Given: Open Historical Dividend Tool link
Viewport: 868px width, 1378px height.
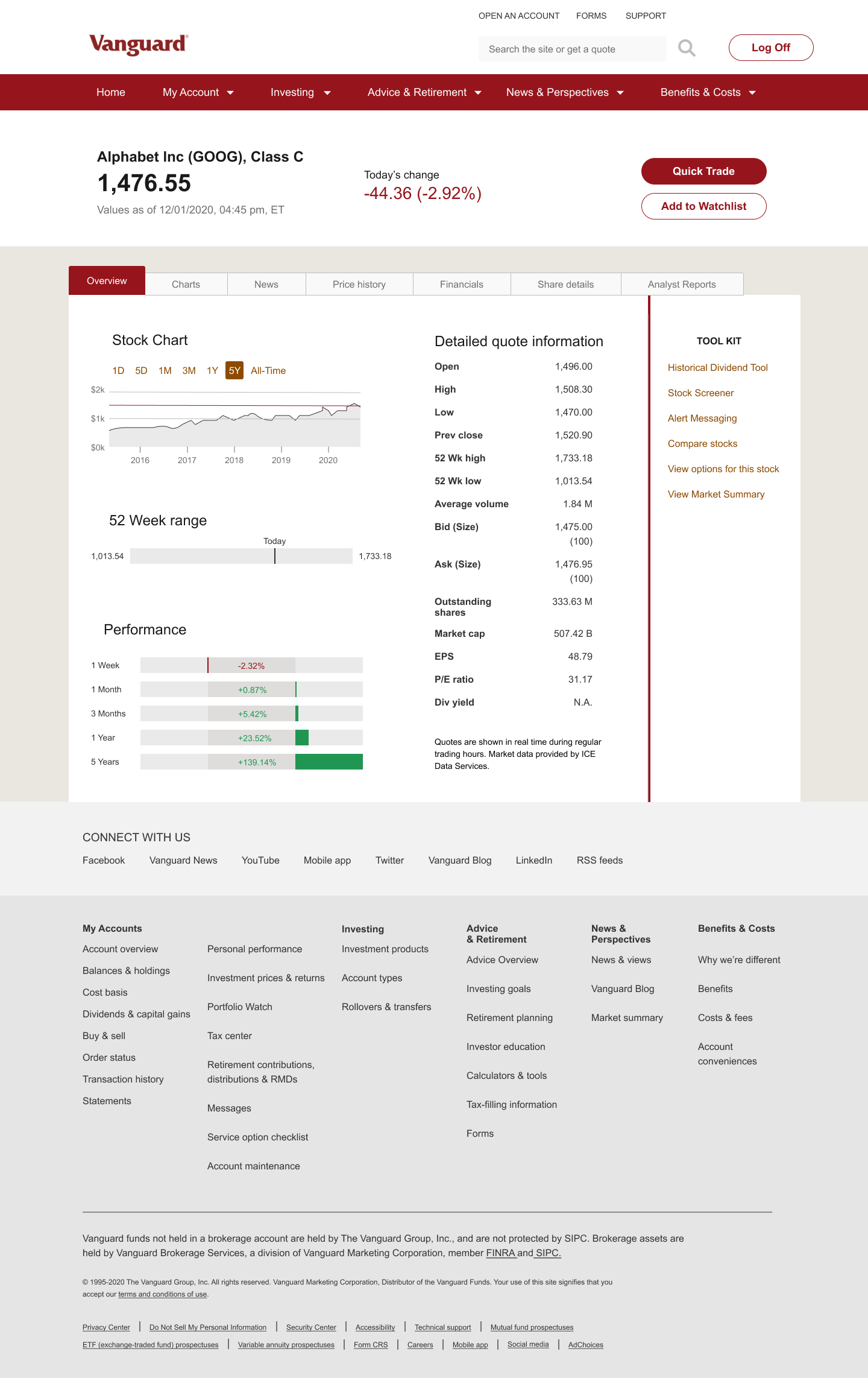Looking at the screenshot, I should (x=717, y=367).
